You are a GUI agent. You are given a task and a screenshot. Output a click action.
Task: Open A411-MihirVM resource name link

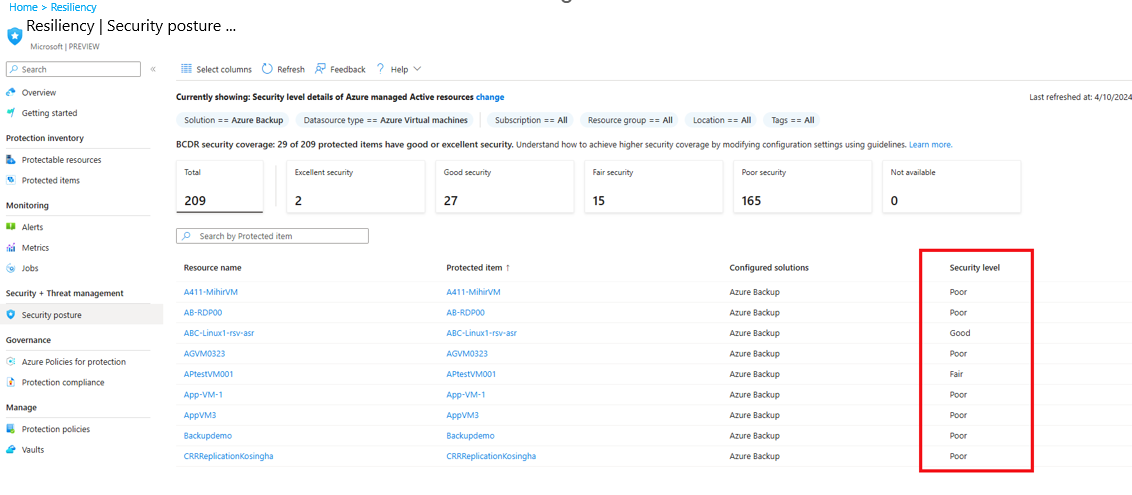point(211,292)
